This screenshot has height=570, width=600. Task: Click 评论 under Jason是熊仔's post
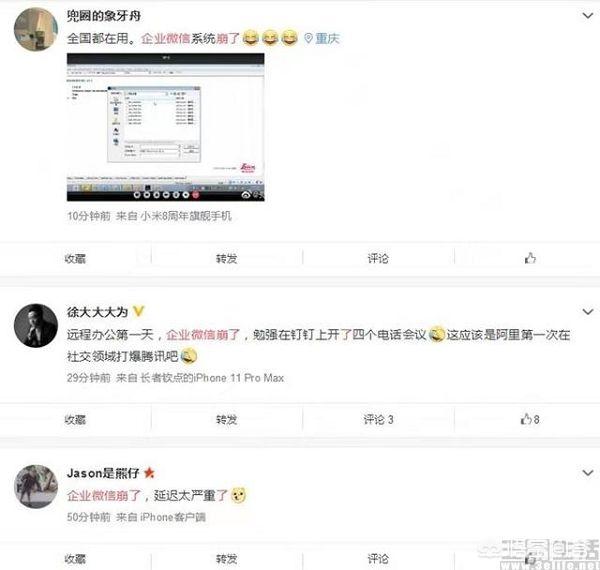[378, 559]
